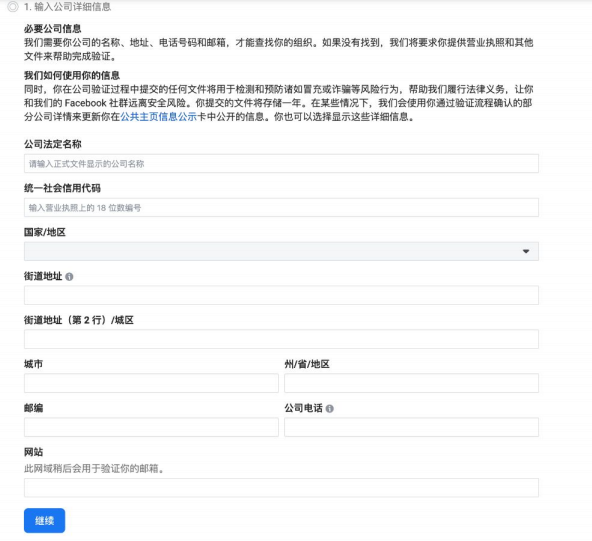The image size is (592, 541).
Task: Click the 邮编 input box
Action: [151, 427]
